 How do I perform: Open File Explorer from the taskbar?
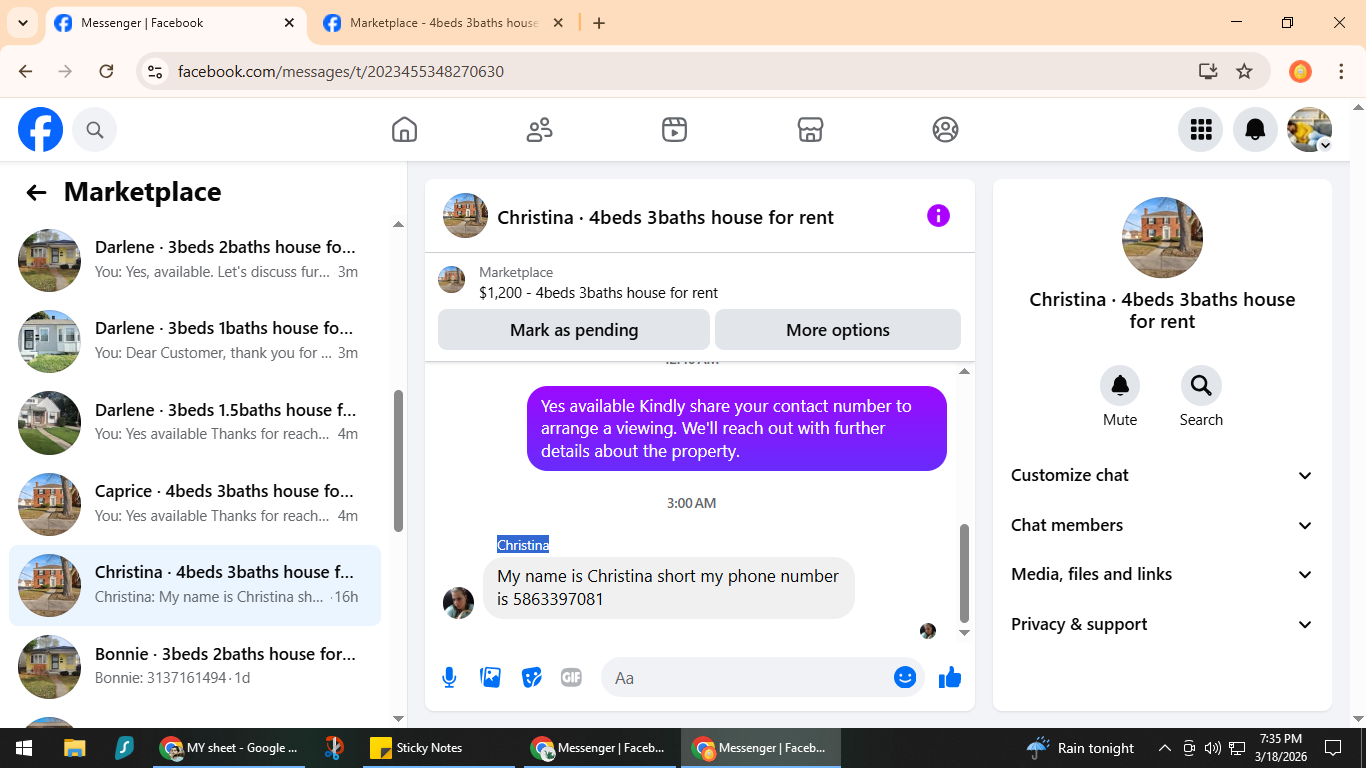point(74,748)
